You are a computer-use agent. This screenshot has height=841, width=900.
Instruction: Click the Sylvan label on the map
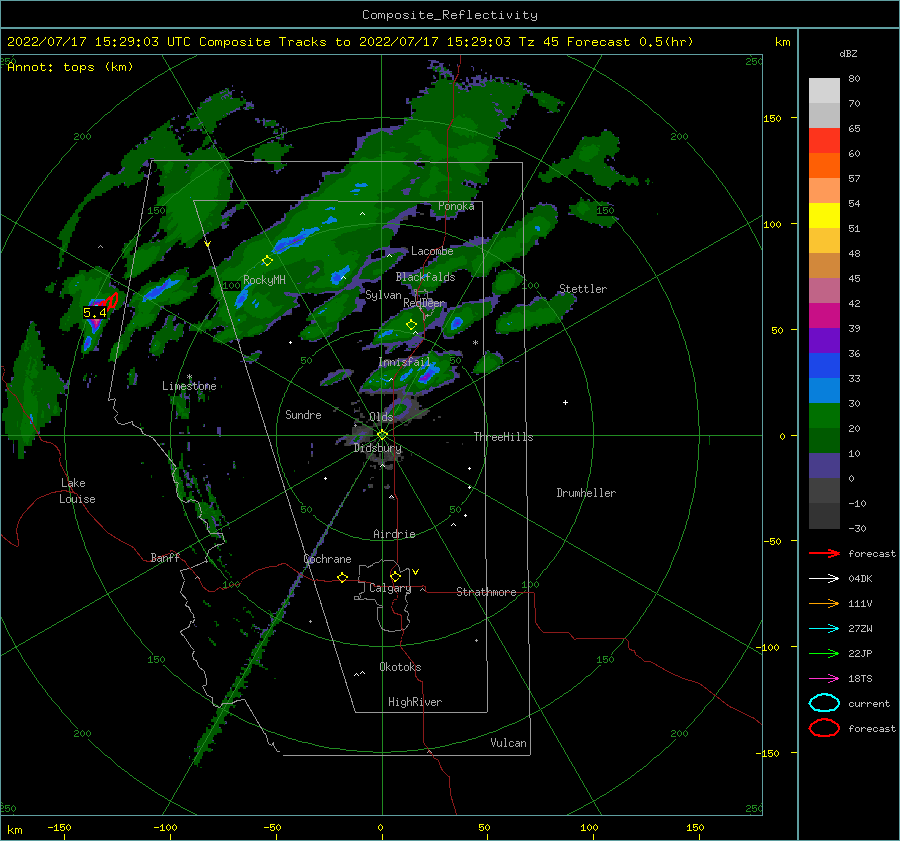pos(383,295)
